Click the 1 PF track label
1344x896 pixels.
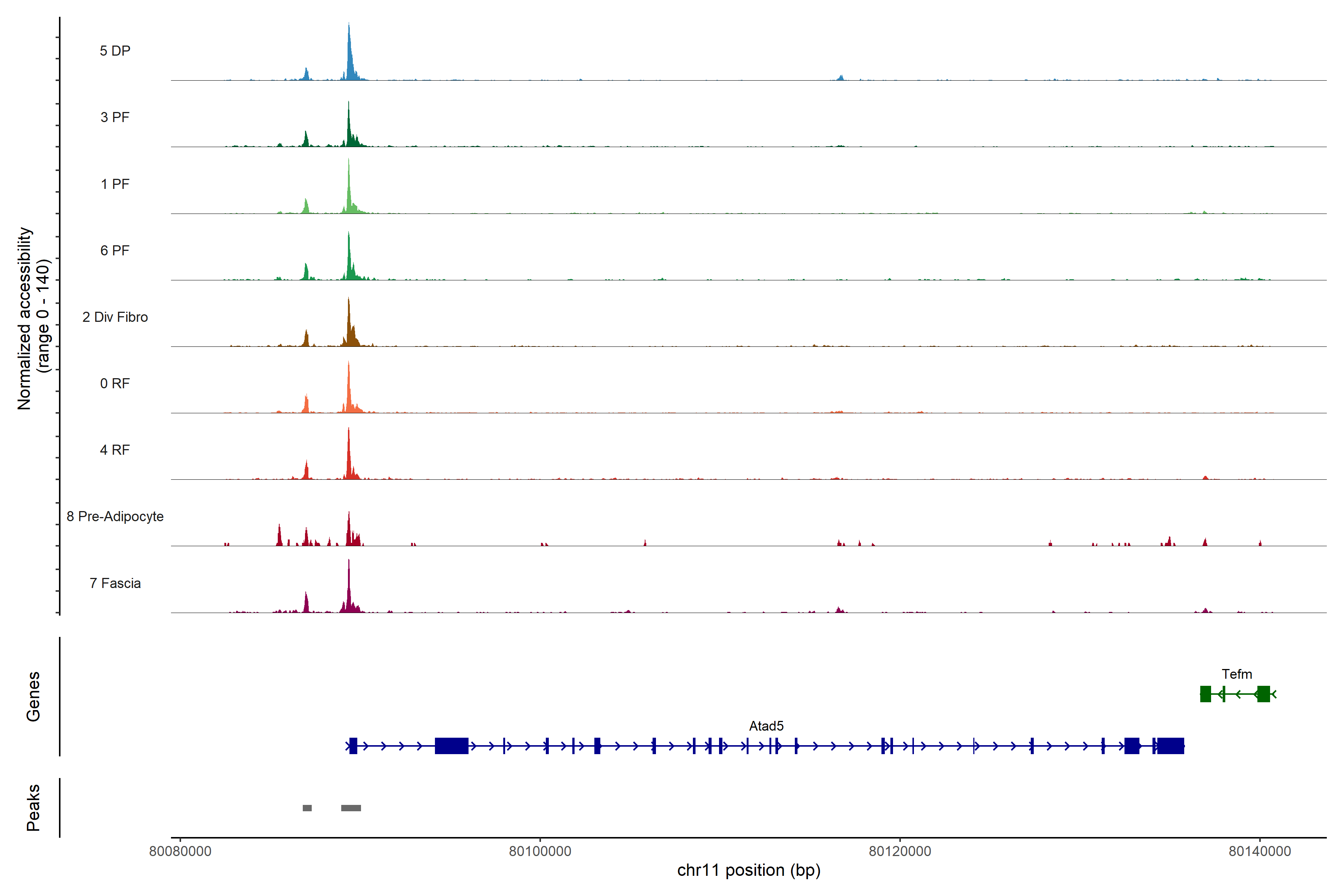coord(115,184)
